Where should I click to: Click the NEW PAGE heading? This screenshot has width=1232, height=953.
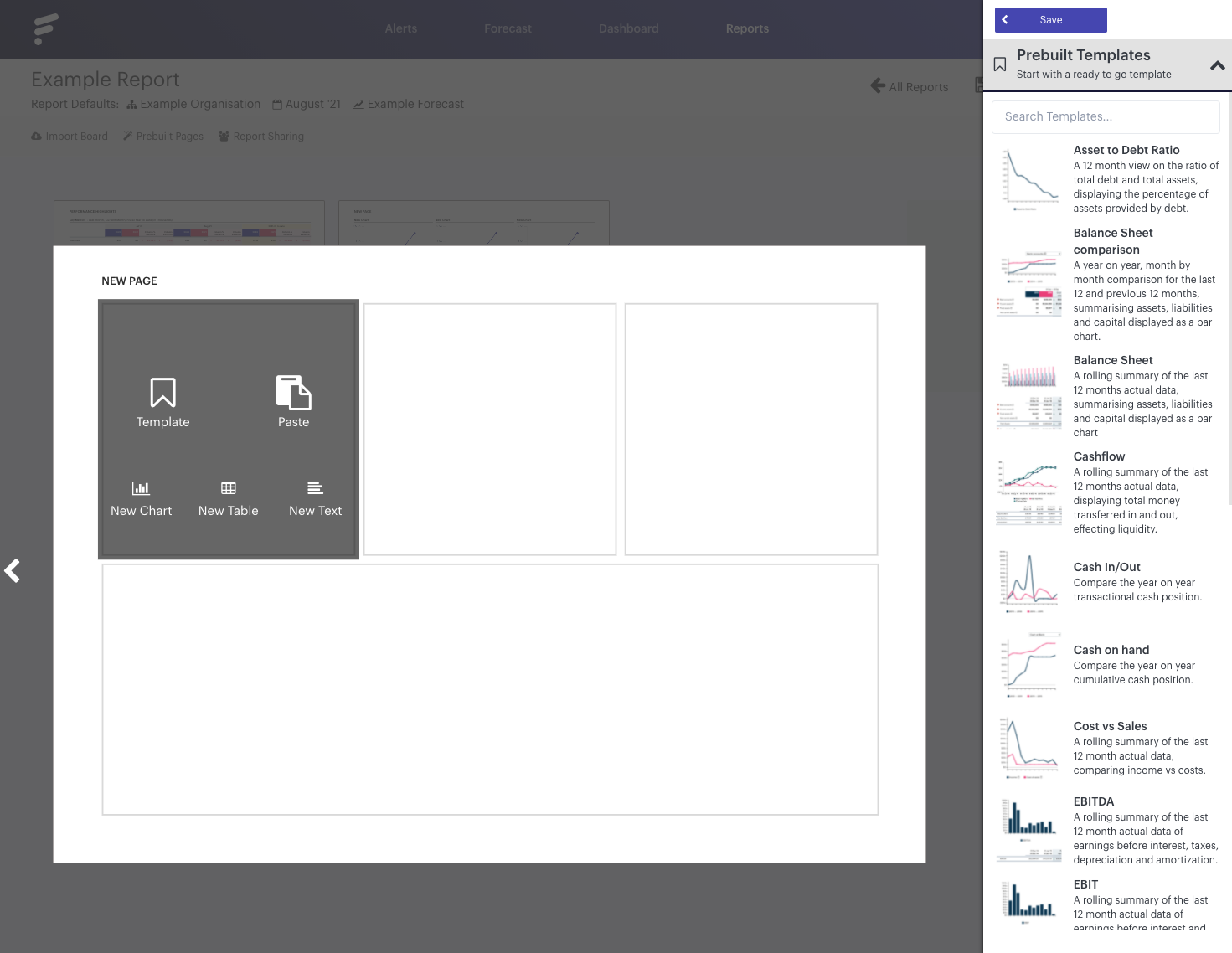pos(129,281)
